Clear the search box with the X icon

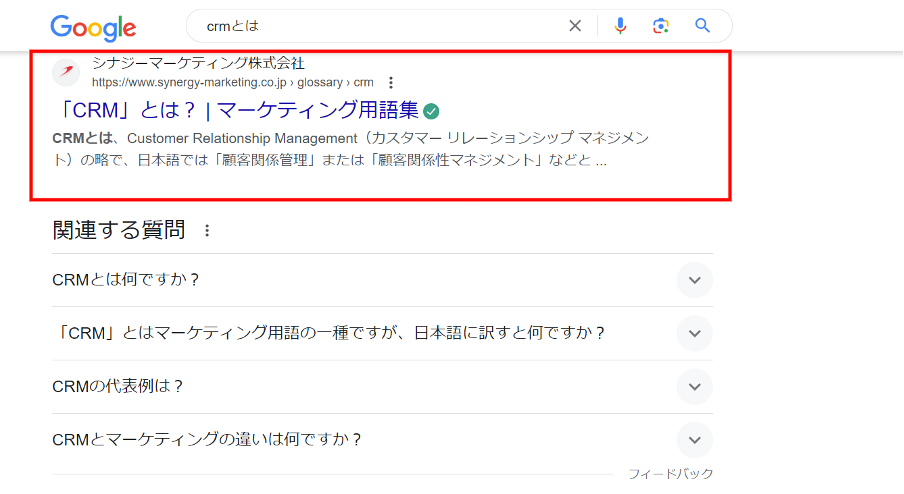click(x=575, y=25)
